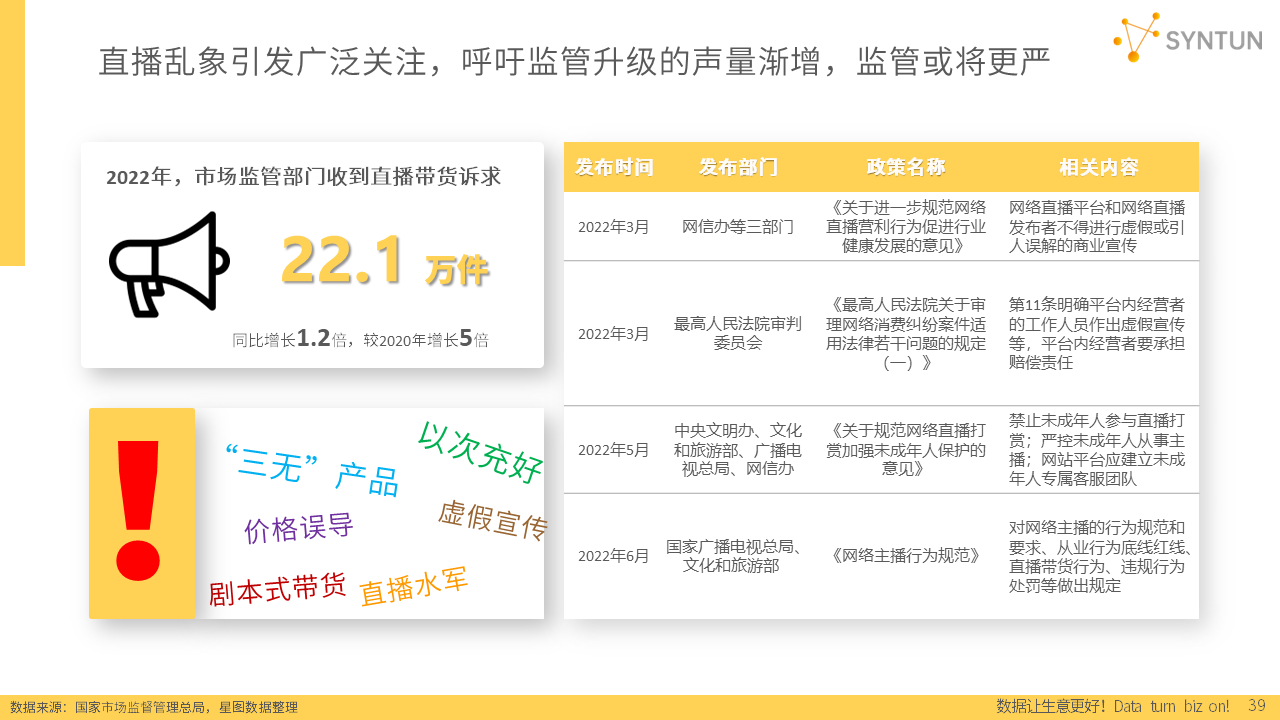Click the 政策名称 column header
The image size is (1280, 720).
[x=906, y=167]
